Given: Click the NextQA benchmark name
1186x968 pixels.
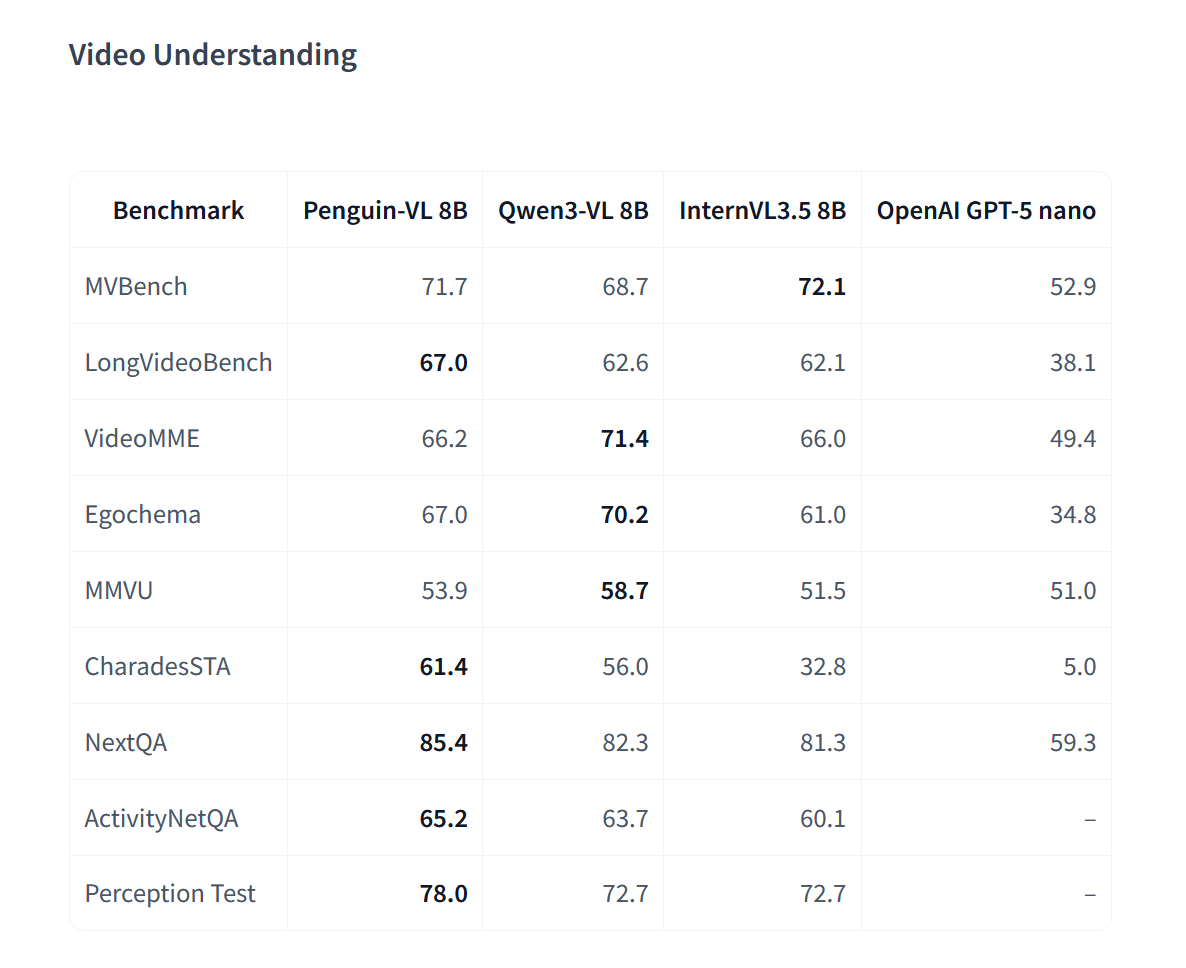Looking at the screenshot, I should (x=126, y=743).
